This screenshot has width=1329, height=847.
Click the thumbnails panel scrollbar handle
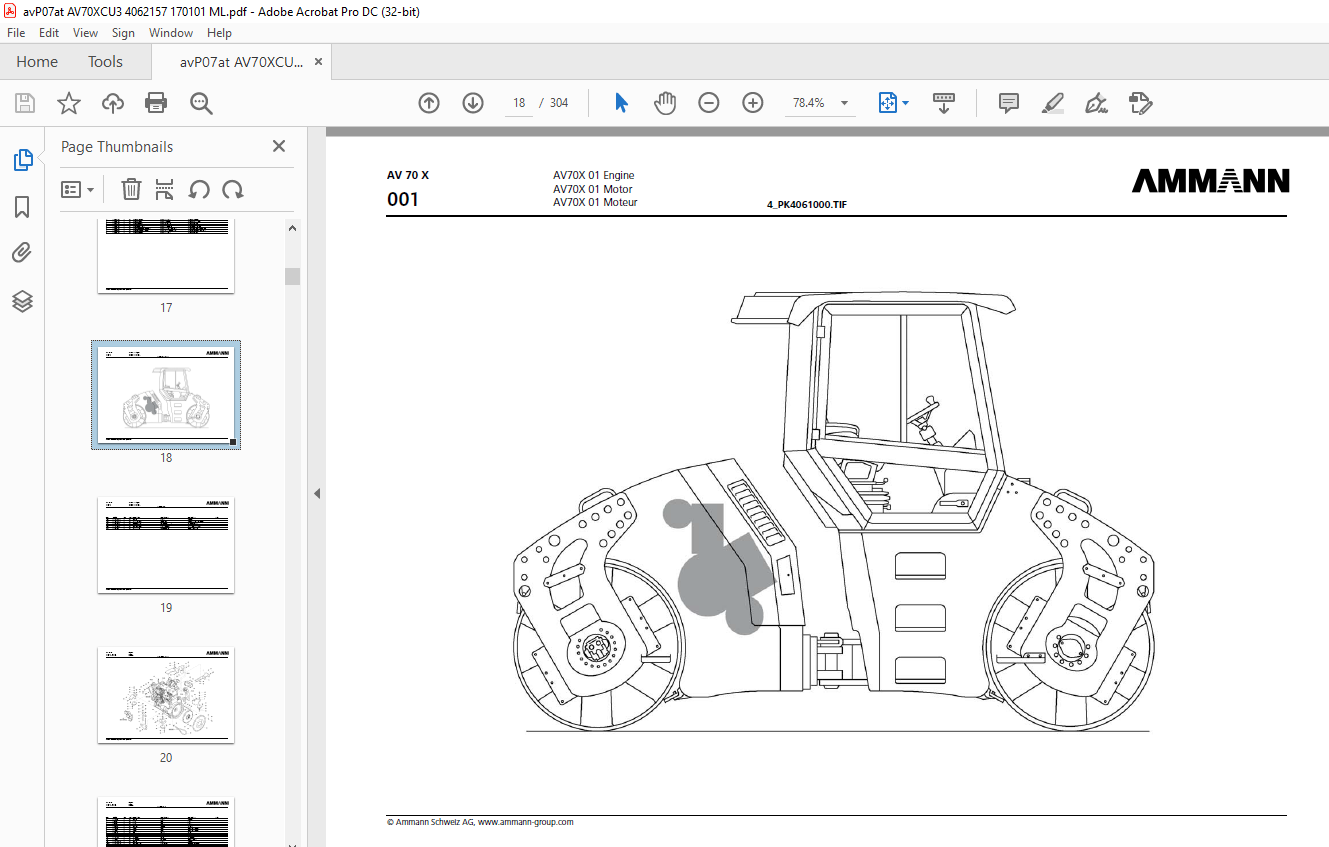tap(292, 276)
